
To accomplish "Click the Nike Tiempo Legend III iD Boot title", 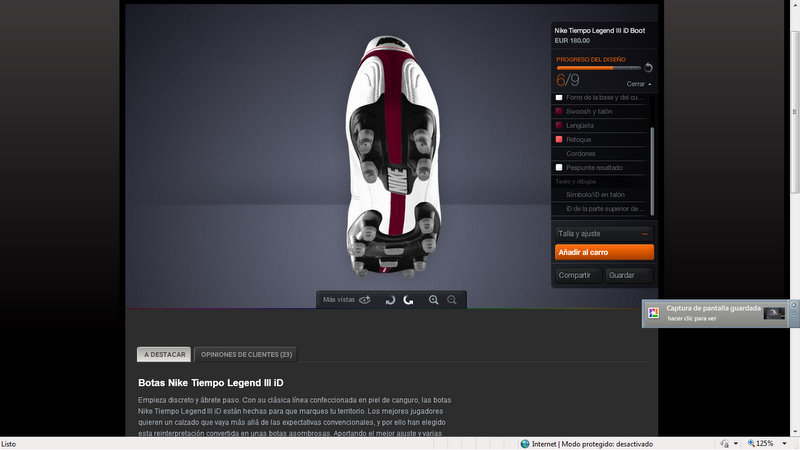I will click(x=599, y=31).
